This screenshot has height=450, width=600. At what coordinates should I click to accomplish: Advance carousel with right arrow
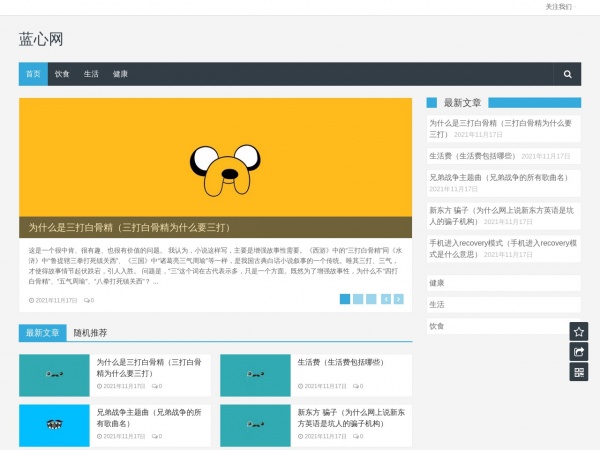[400, 299]
